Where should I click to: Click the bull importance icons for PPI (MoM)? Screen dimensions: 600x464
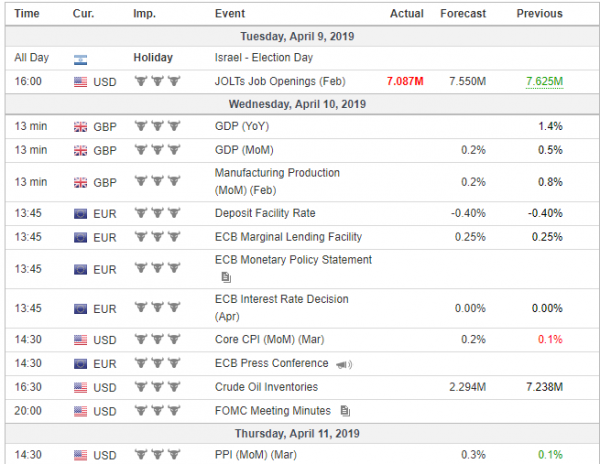tap(157, 454)
